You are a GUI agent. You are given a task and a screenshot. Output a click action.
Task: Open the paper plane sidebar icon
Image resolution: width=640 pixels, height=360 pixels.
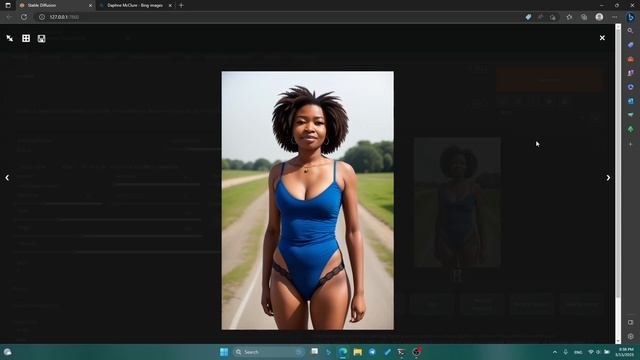click(x=631, y=115)
